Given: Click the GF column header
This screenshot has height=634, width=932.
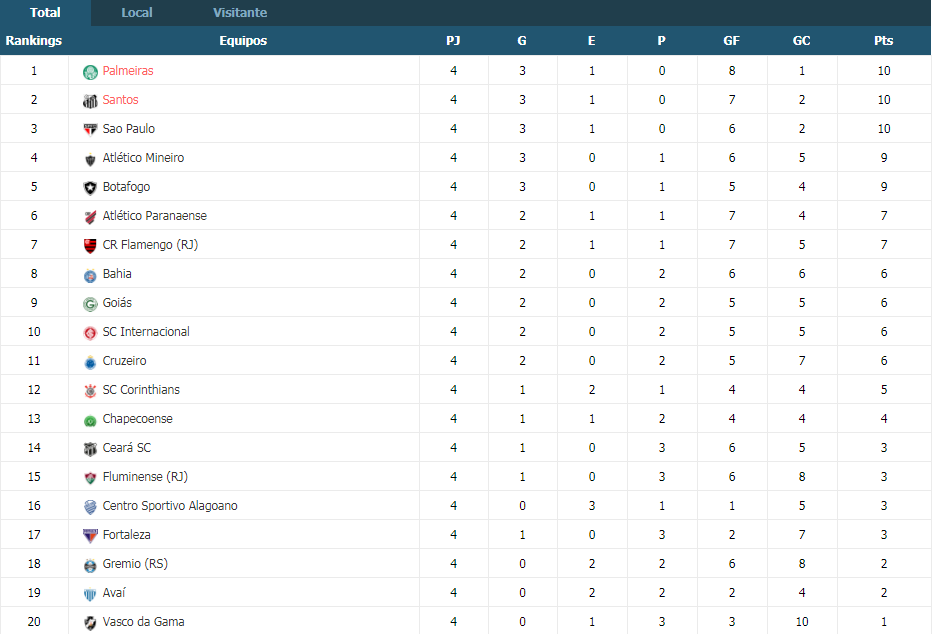Looking at the screenshot, I should pyautogui.click(x=731, y=40).
